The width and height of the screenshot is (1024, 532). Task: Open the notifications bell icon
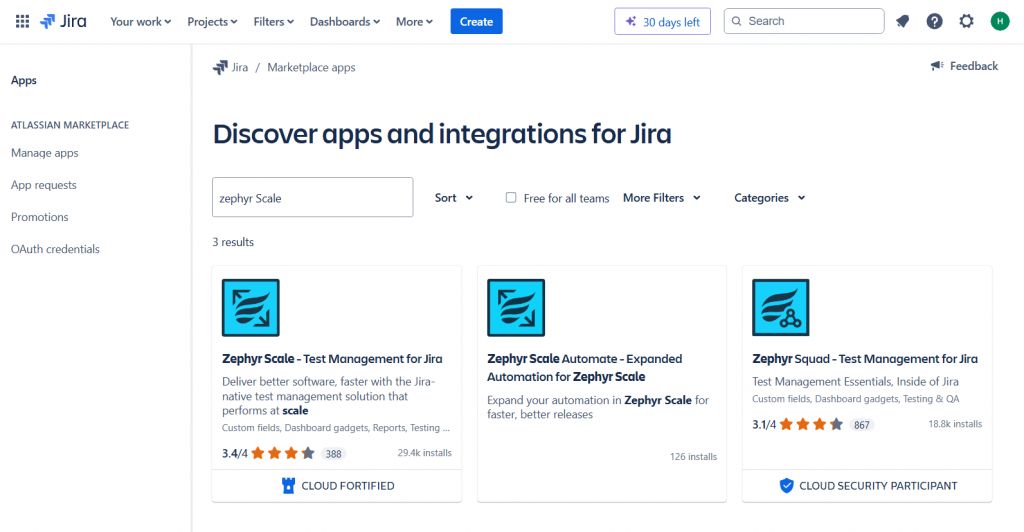[903, 22]
